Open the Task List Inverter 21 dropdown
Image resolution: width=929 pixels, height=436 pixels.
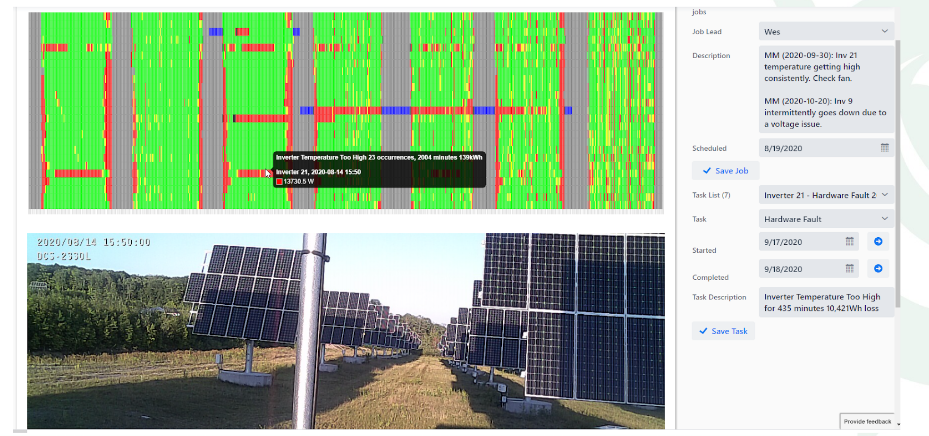(825, 195)
